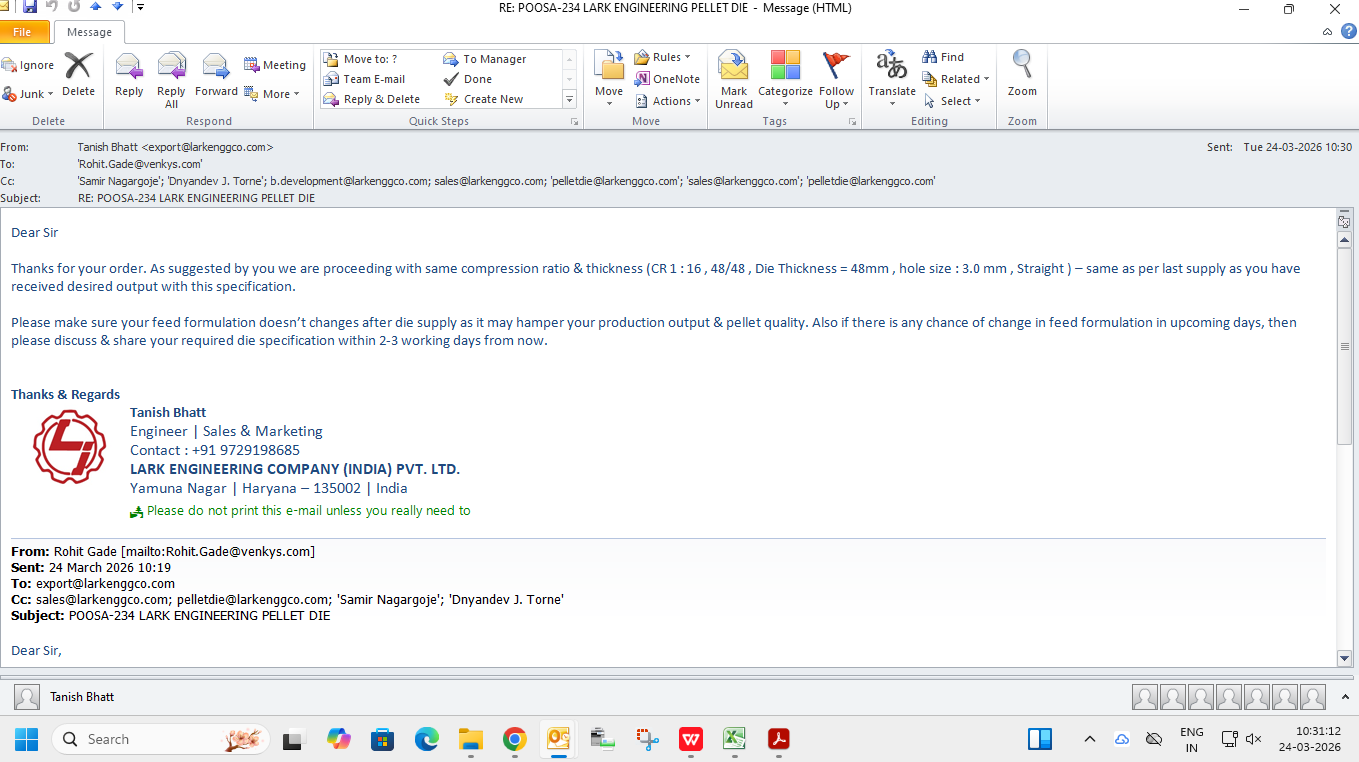The height and width of the screenshot is (762, 1359).
Task: Mark the email as Unread
Action: pyautogui.click(x=733, y=78)
